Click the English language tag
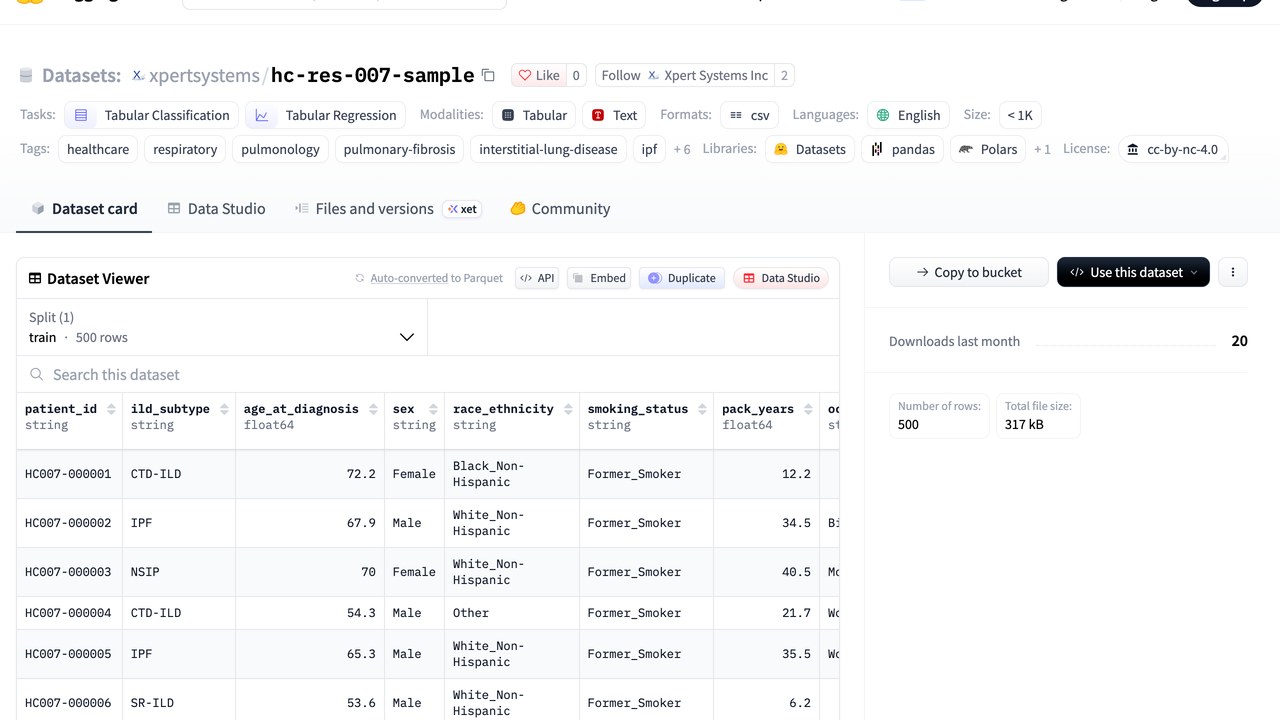Viewport: 1280px width, 720px height. coord(908,115)
